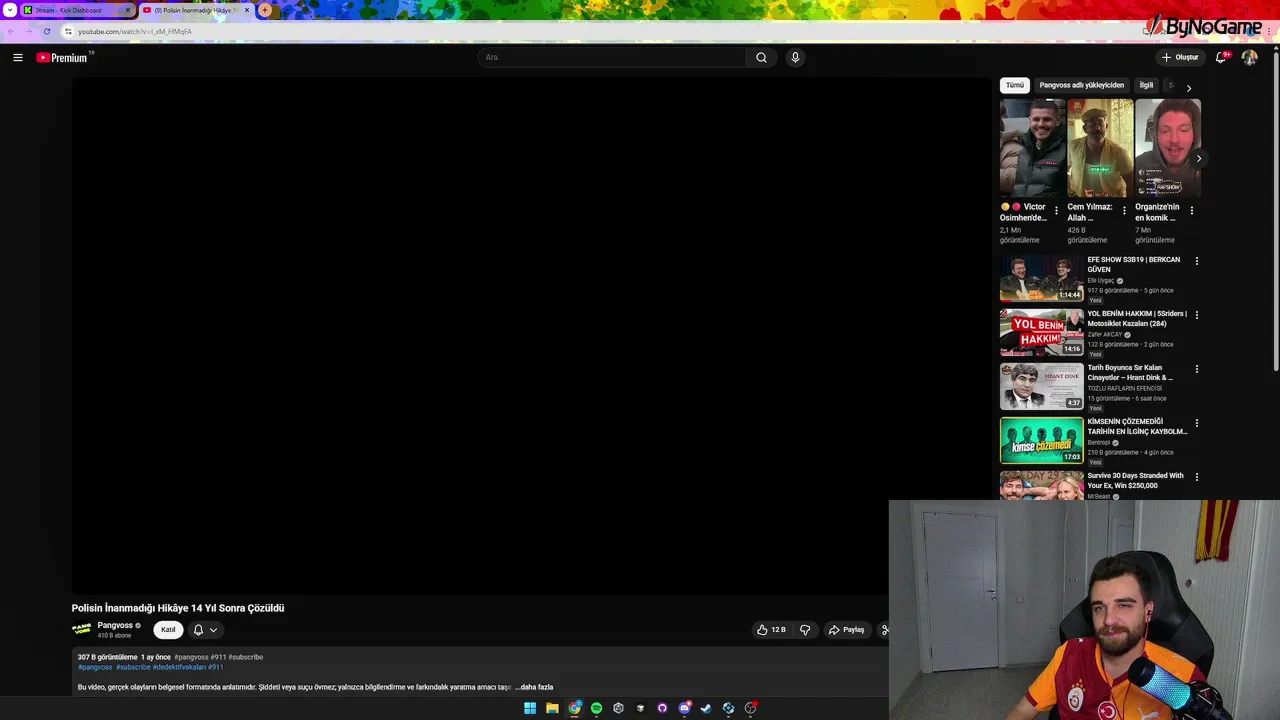
Task: Expand description with daha fazla
Action: [534, 687]
